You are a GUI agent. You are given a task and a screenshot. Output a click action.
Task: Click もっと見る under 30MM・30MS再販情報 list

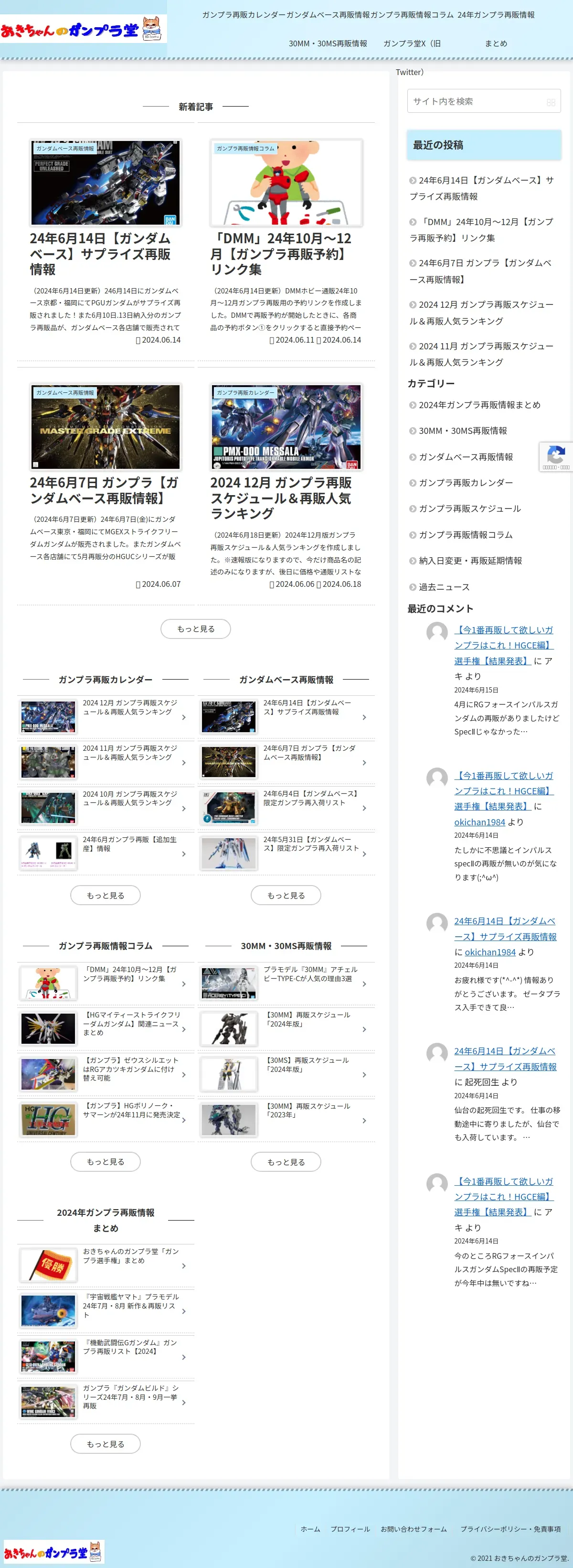pos(286,1162)
